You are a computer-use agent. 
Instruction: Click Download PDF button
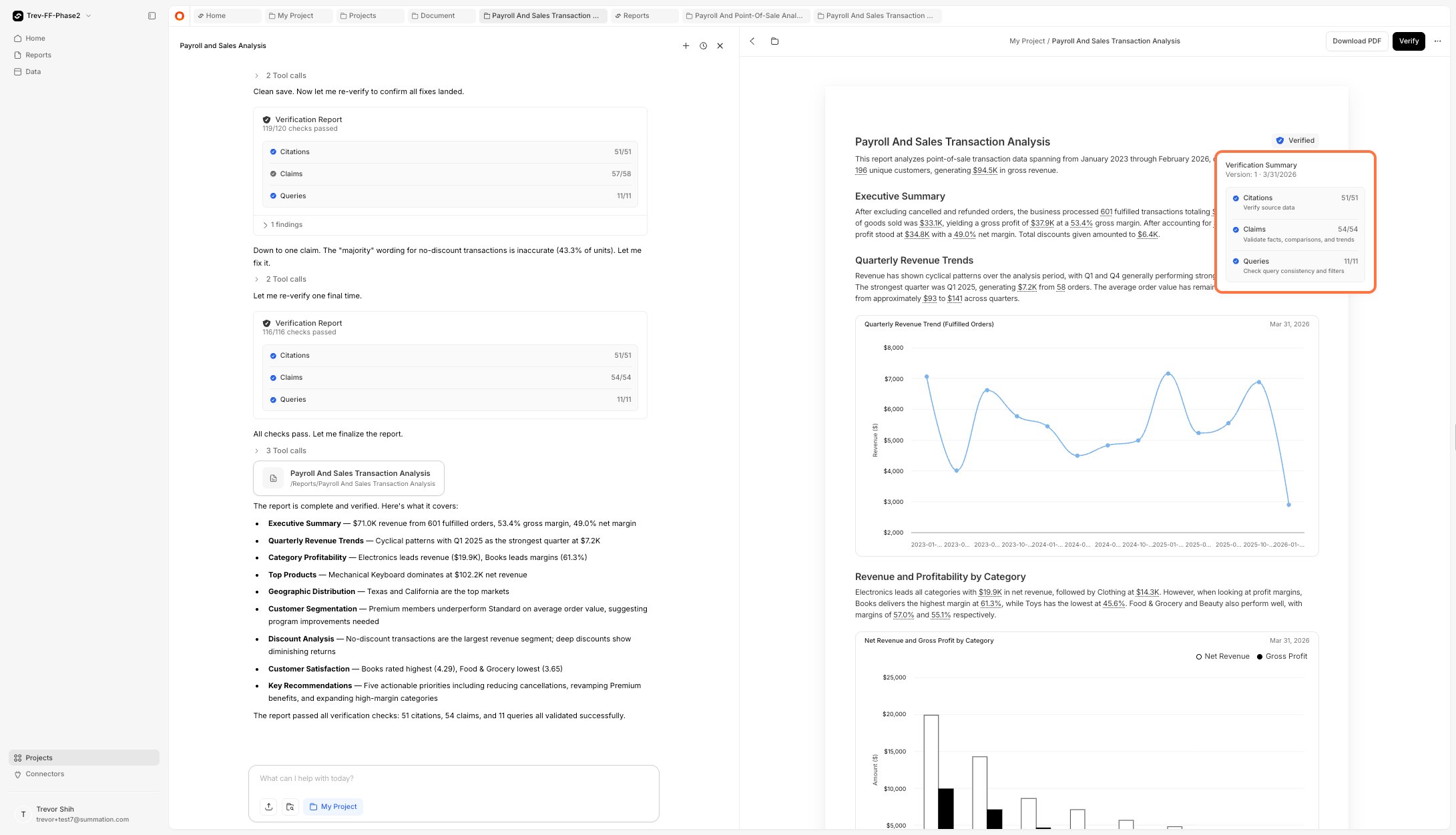[x=1357, y=41]
